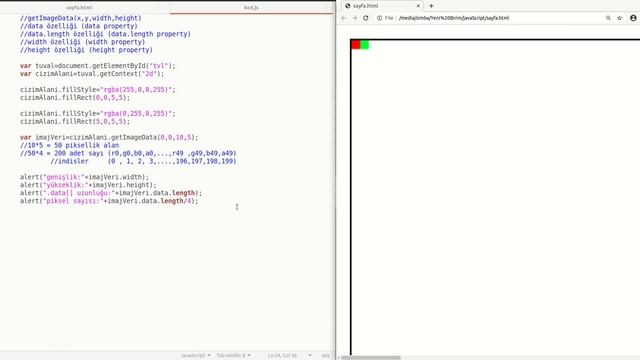This screenshot has height=360, width=640.
Task: Click the comment "//data.length özelliği"
Action: pyautogui.click(x=105, y=34)
